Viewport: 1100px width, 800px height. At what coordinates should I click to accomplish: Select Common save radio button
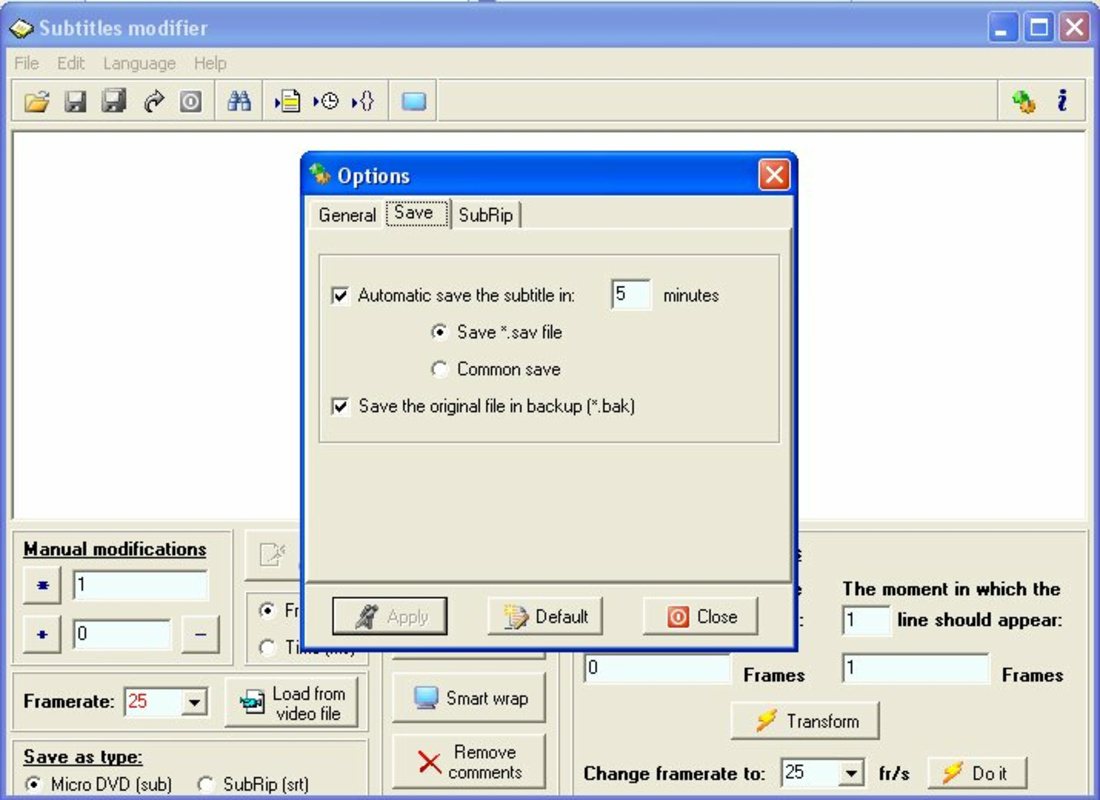pos(440,369)
